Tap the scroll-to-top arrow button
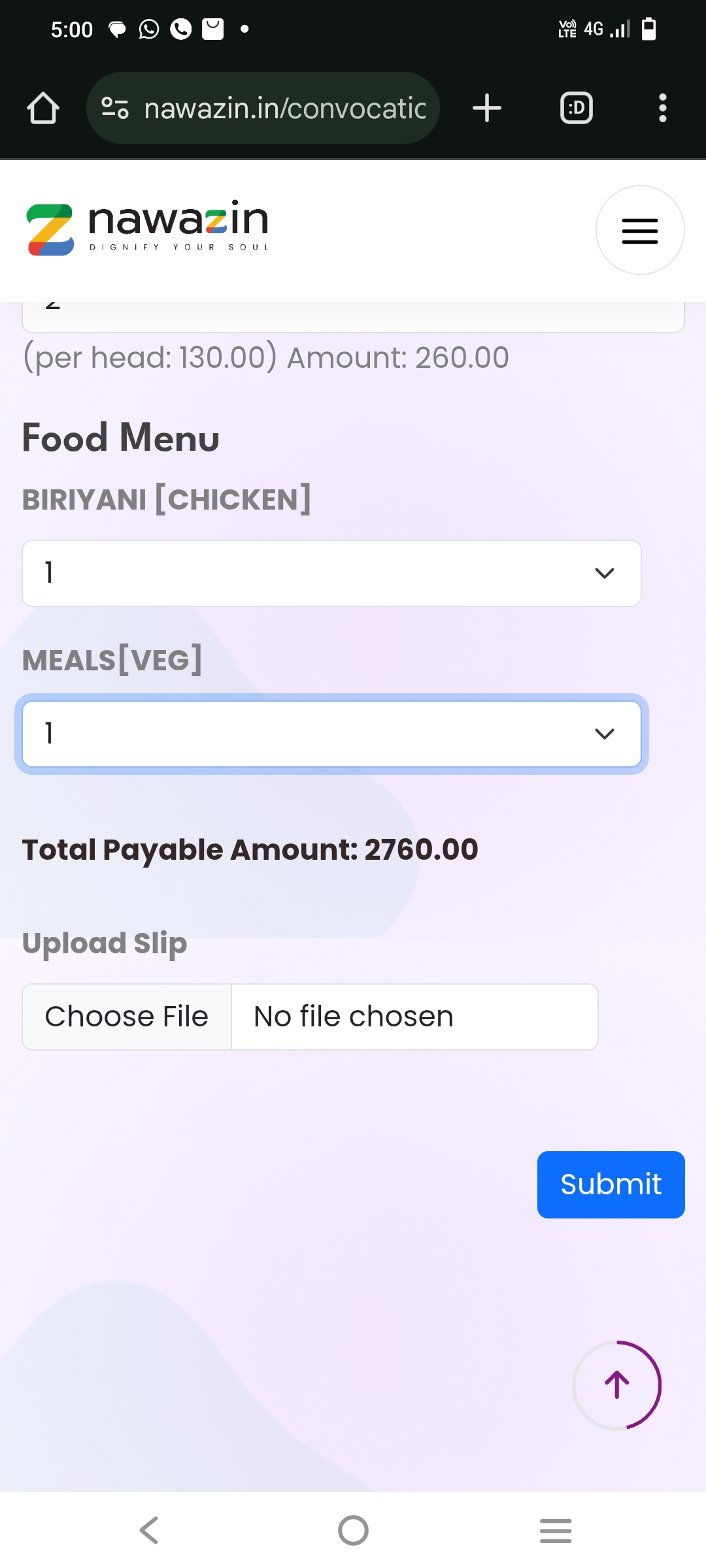This screenshot has height=1568, width=706. coord(617,1385)
